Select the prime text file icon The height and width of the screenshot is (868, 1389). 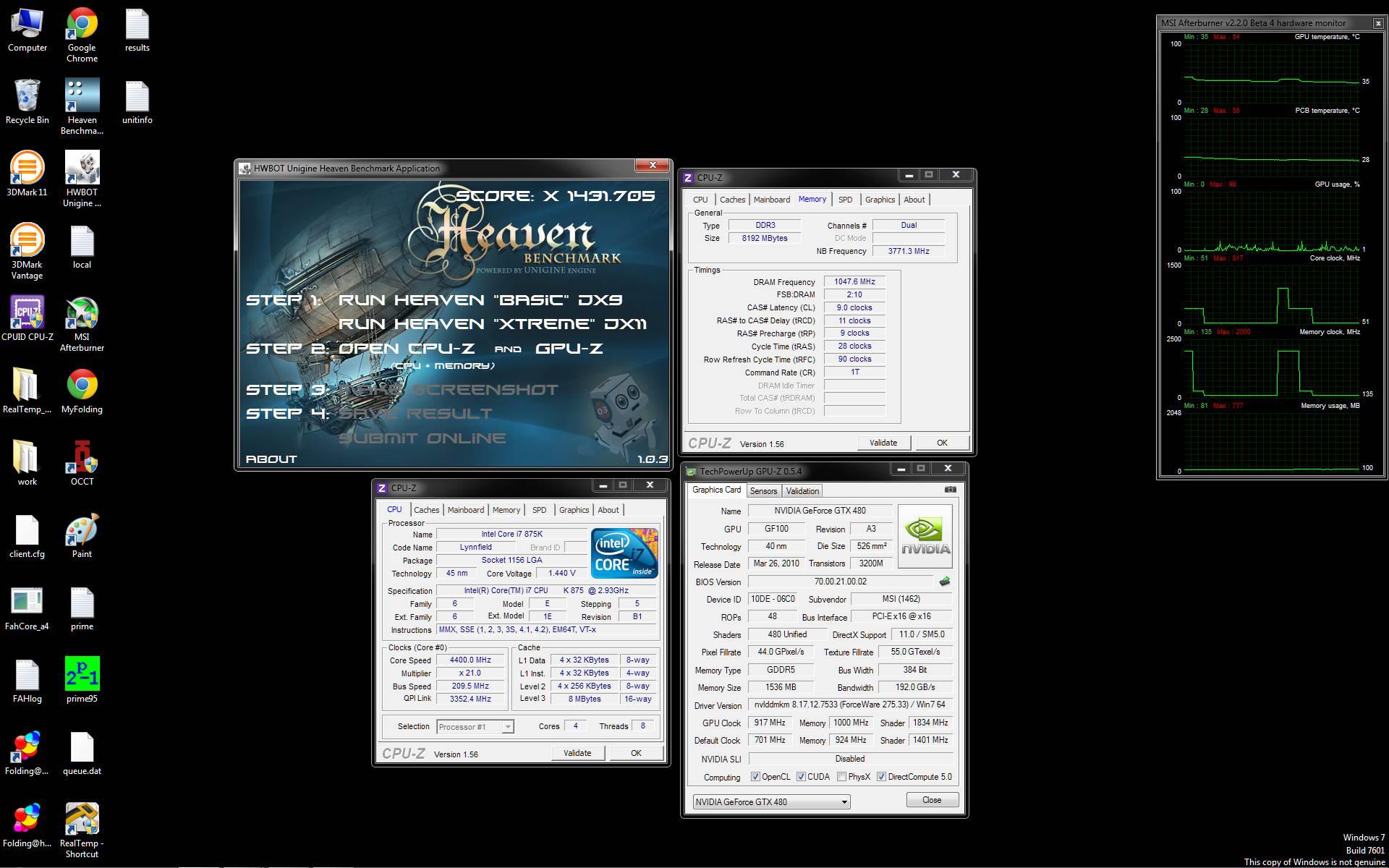tap(82, 609)
